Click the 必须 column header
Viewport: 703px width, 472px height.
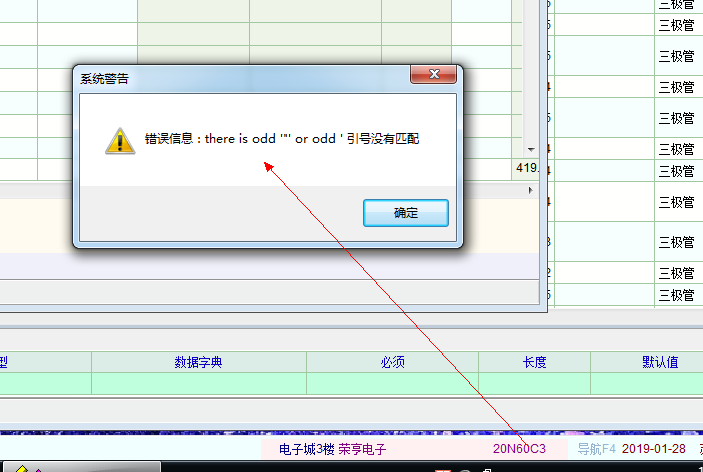pyautogui.click(x=392, y=362)
